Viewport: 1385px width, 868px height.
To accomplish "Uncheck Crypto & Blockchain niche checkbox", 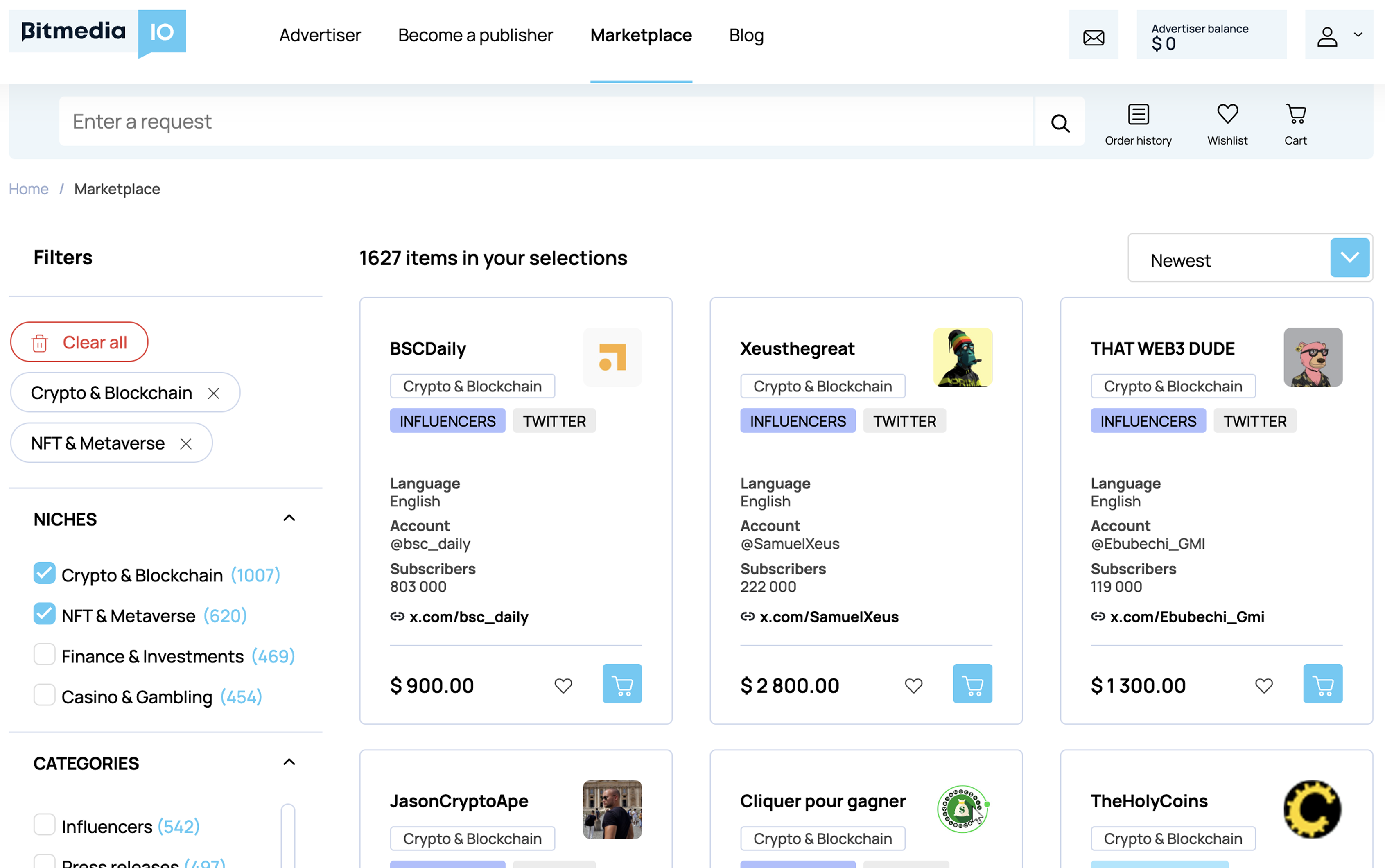I will click(x=44, y=573).
